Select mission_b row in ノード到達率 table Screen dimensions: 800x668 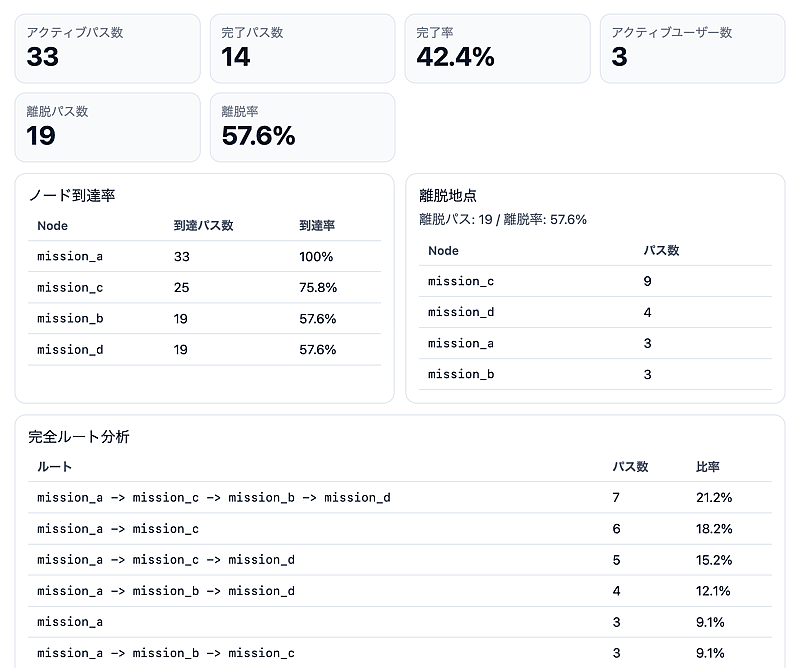point(204,319)
